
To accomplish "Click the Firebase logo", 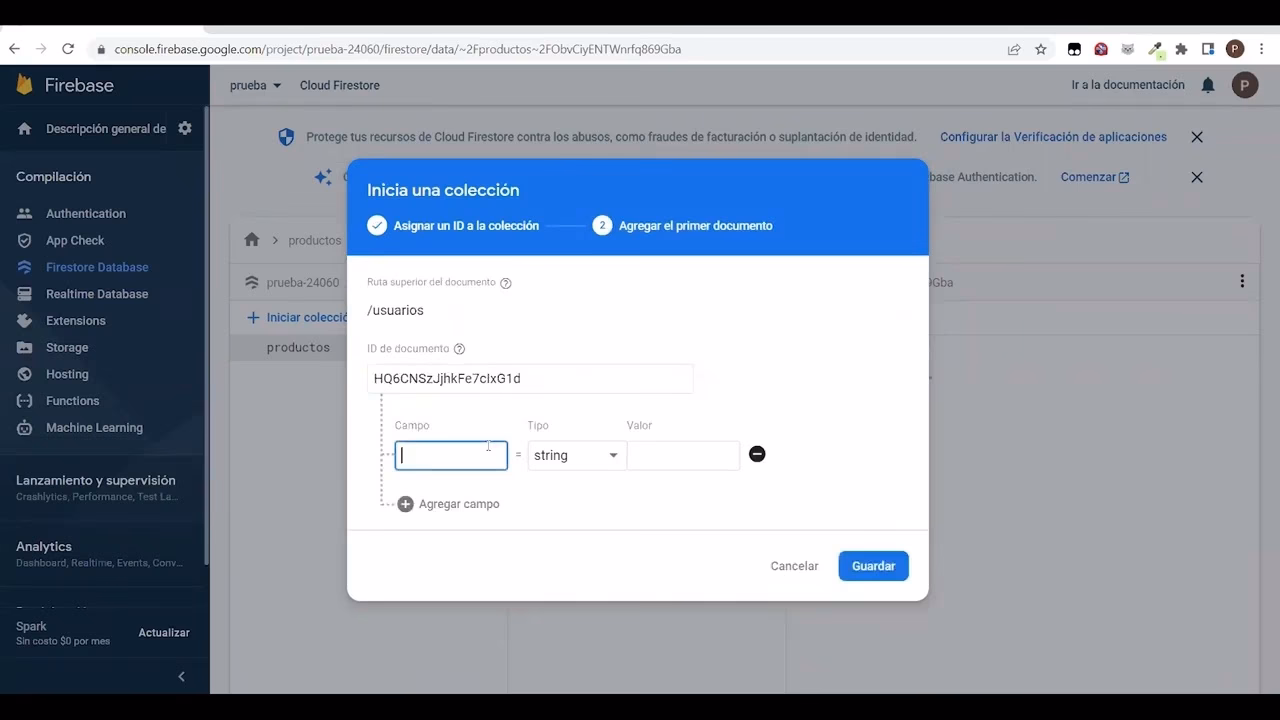I will [x=65, y=85].
